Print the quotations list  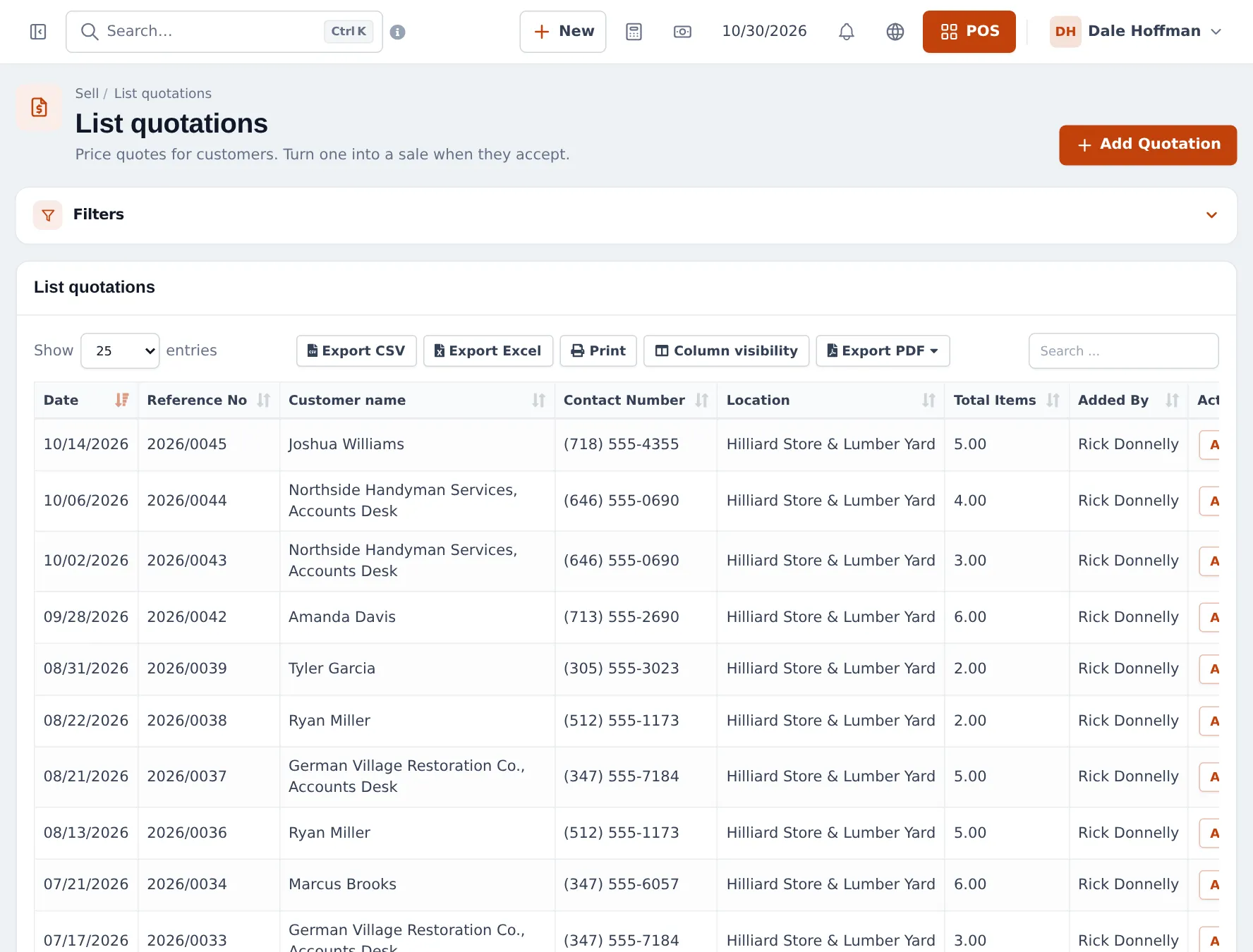[x=598, y=350]
